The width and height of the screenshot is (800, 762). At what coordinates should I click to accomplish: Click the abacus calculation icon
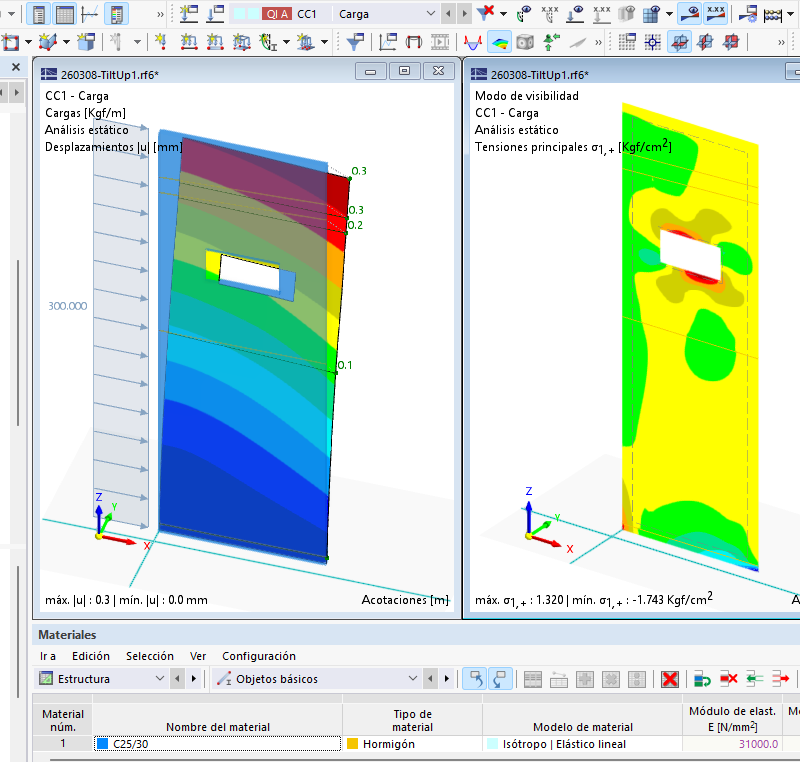(773, 15)
